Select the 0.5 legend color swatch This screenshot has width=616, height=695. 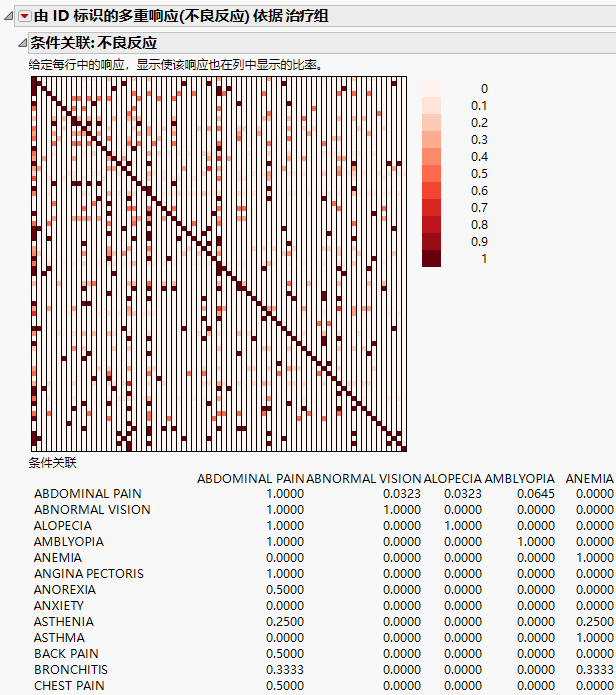tap(431, 174)
